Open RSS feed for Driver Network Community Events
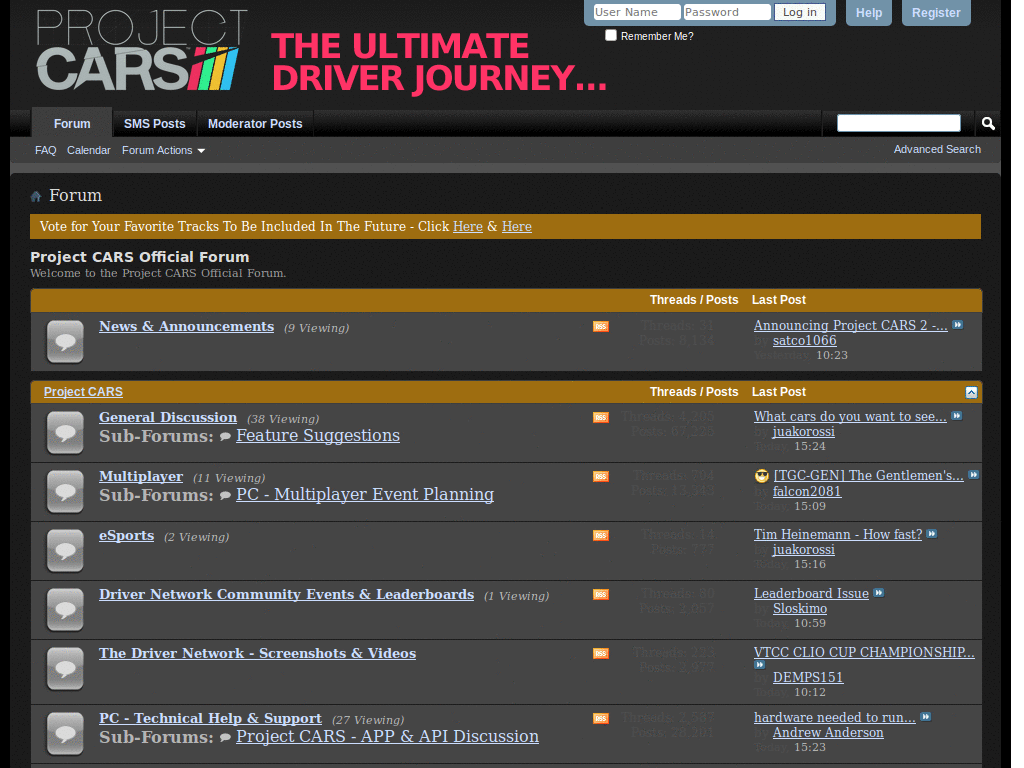The image size is (1024, 768). (601, 594)
